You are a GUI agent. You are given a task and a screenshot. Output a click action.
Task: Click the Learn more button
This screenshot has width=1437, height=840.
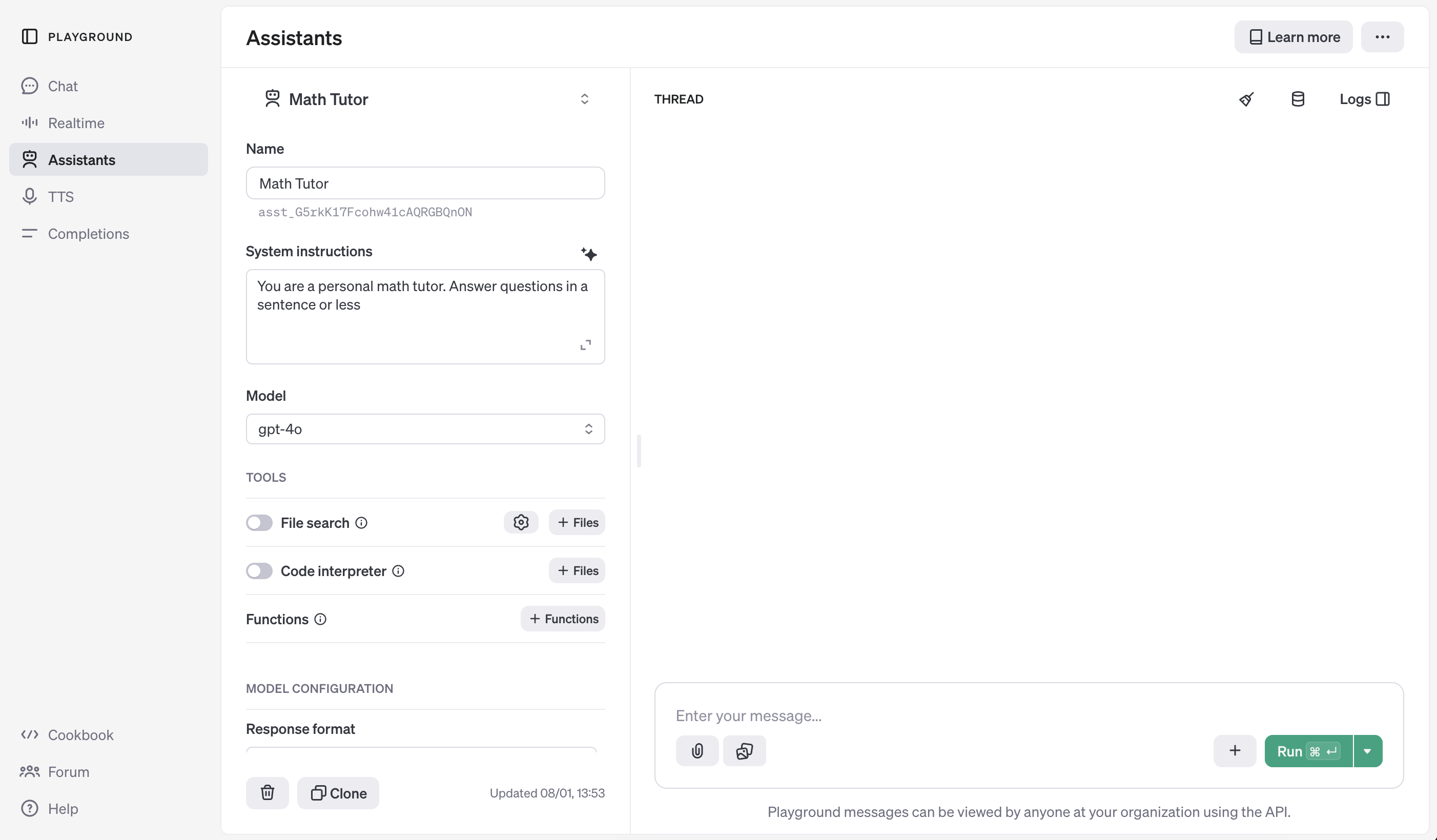[x=1294, y=37]
